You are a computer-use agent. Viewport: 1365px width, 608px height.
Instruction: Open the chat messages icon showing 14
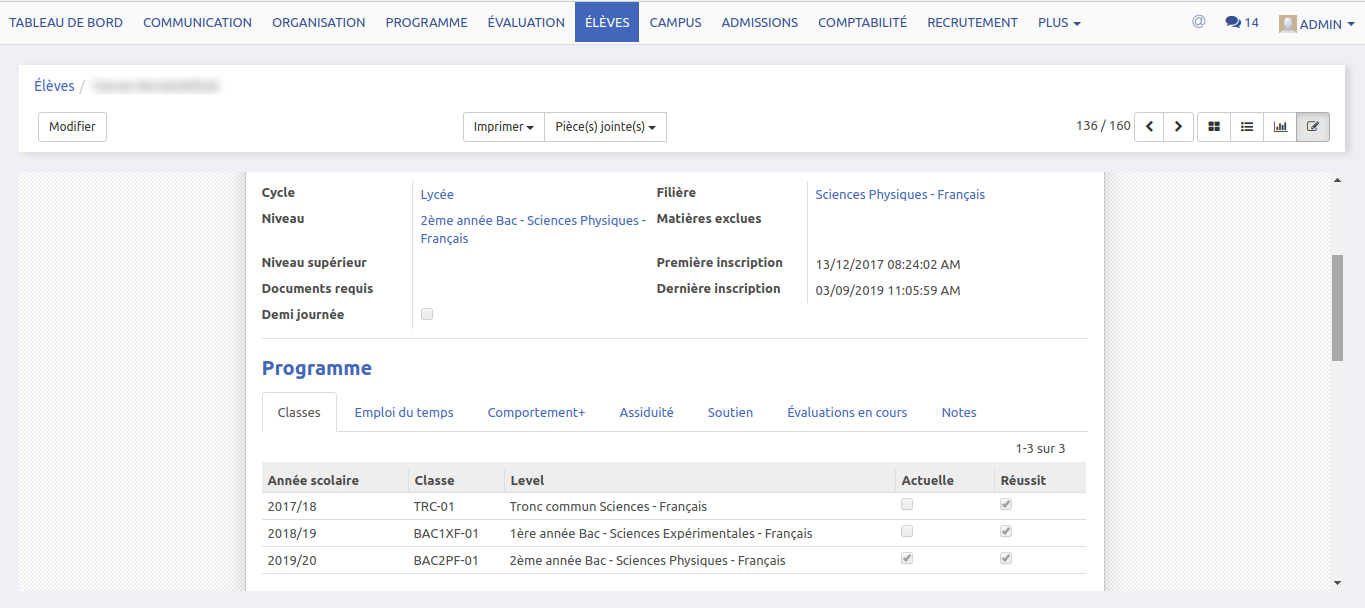coord(1241,22)
